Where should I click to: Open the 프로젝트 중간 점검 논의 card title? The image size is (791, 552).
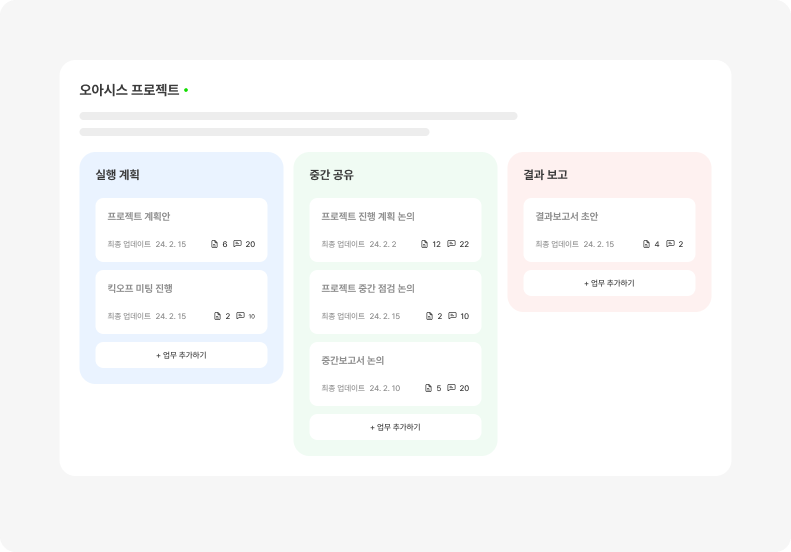coord(368,288)
